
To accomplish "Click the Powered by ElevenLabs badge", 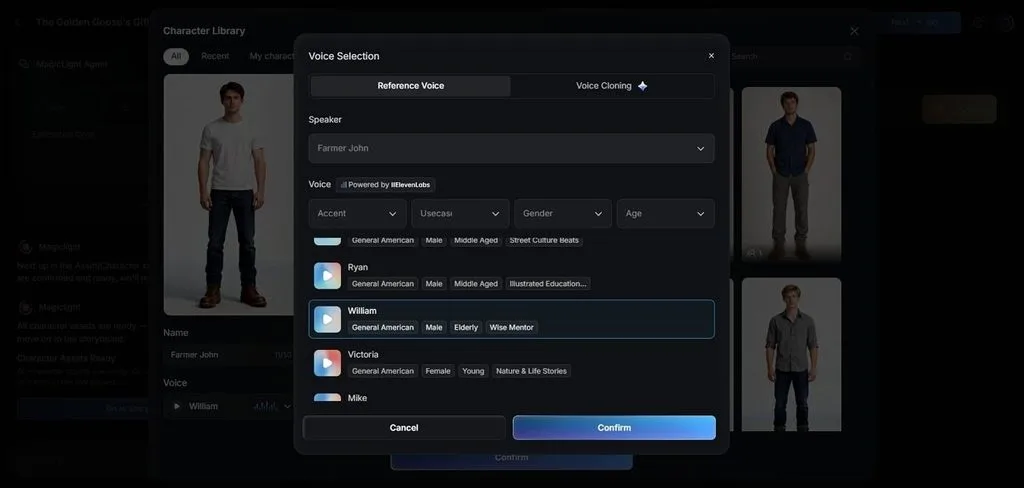I will click(x=386, y=185).
